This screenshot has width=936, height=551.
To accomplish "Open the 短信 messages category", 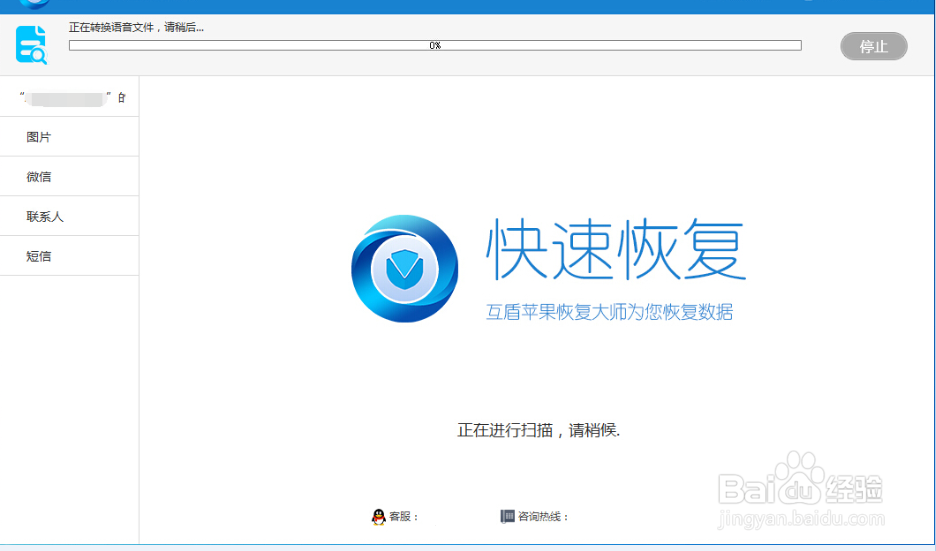I will pyautogui.click(x=69, y=256).
